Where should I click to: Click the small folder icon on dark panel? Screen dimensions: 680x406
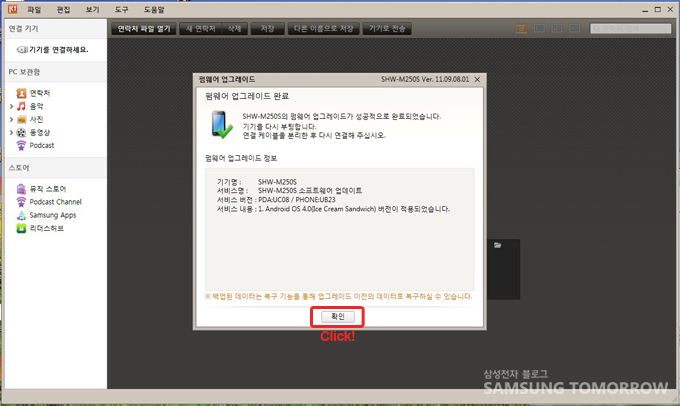[x=497, y=246]
